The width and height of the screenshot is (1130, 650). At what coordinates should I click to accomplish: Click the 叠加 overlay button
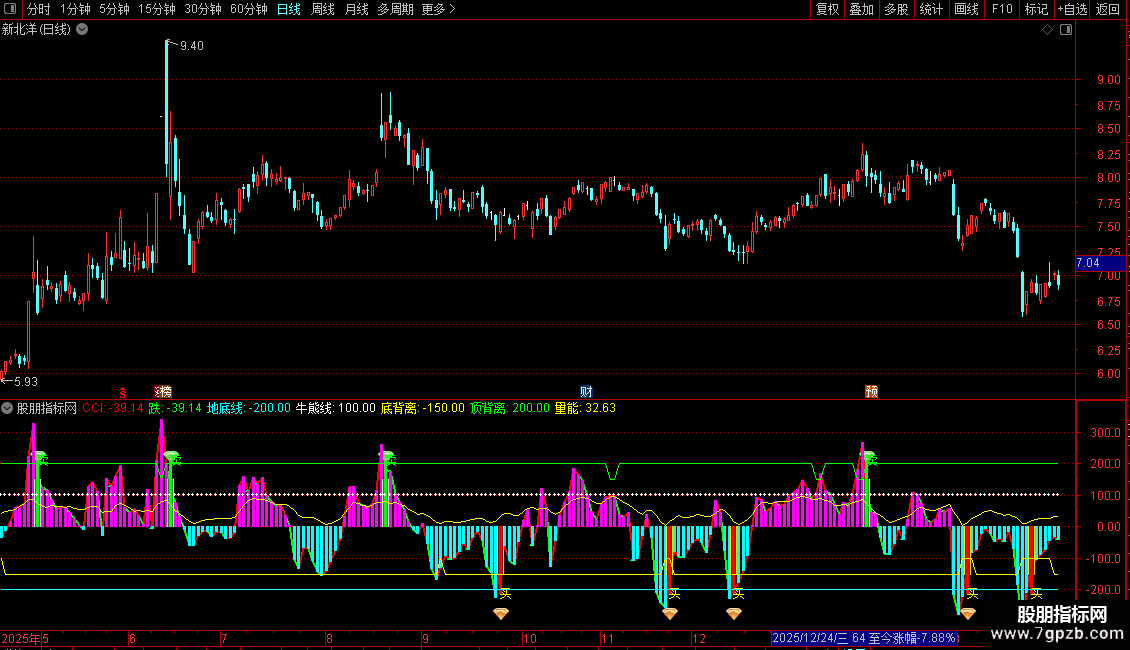point(861,9)
